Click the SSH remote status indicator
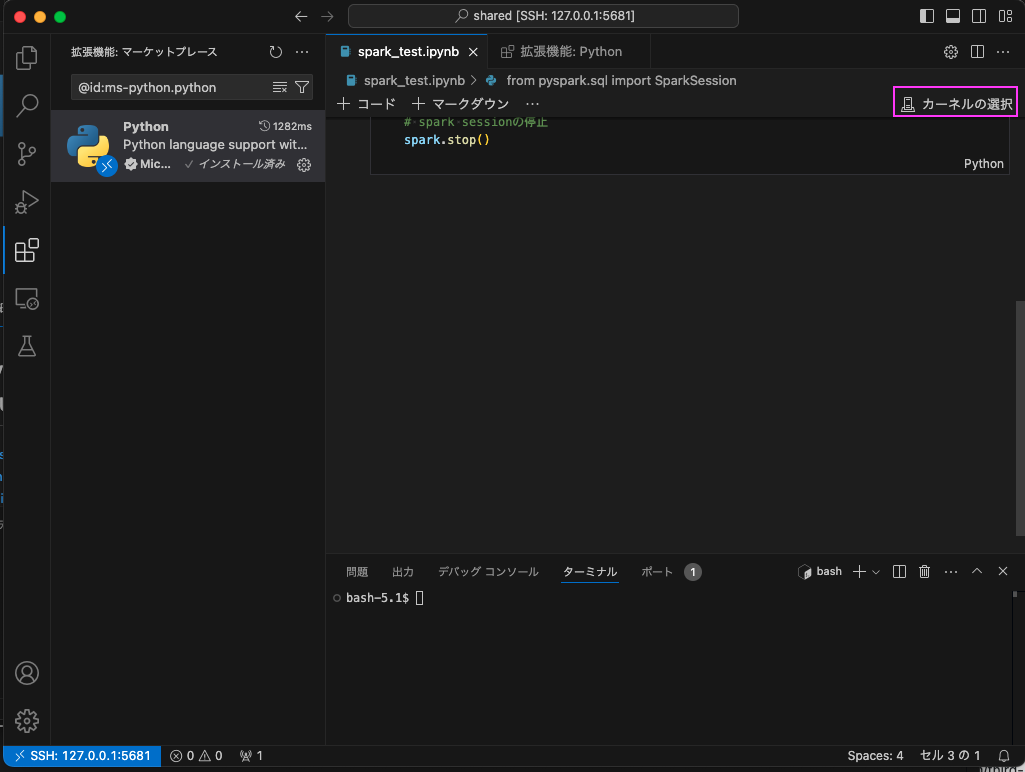Screen dimensions: 1025x772 click(82, 756)
